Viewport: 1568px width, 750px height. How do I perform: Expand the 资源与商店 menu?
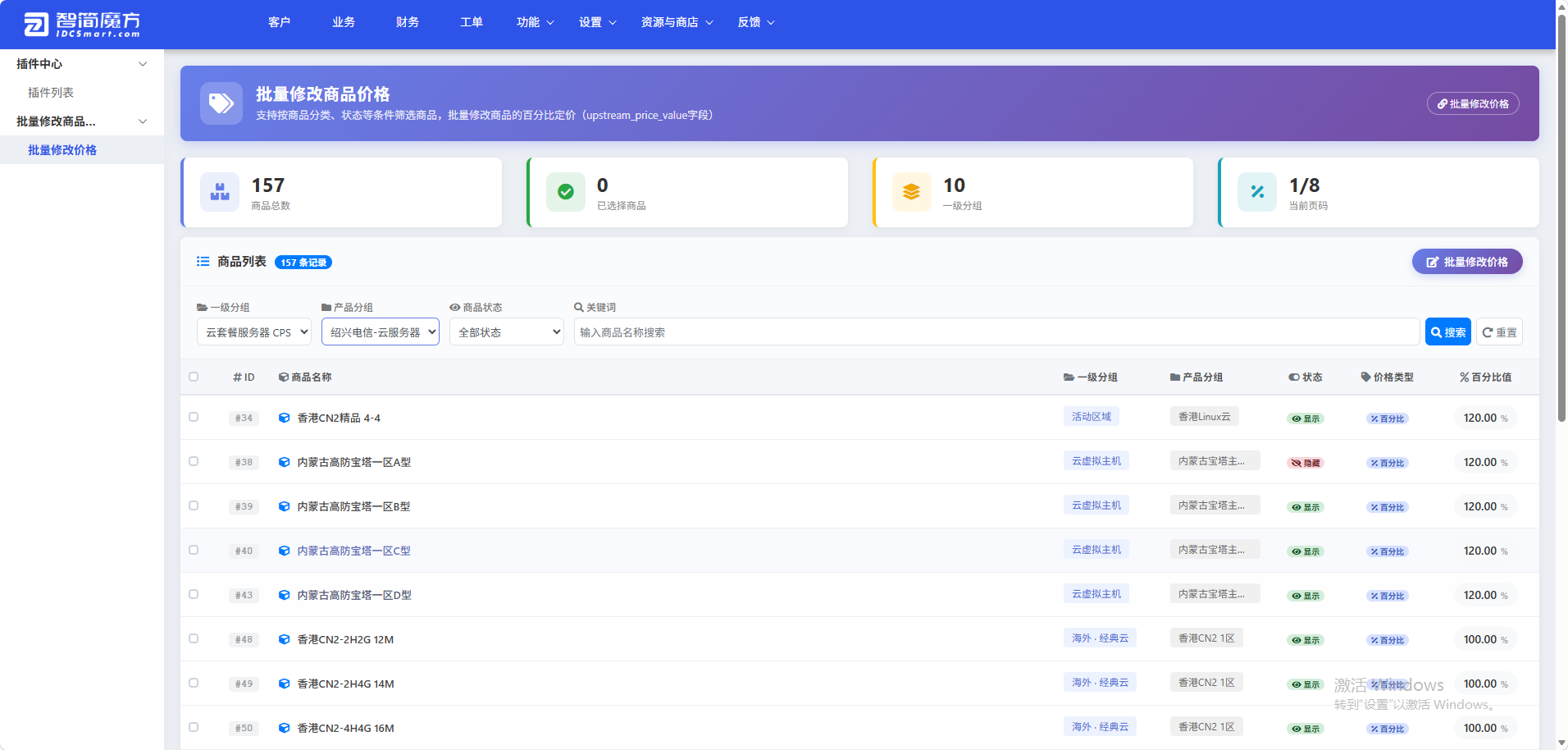click(x=677, y=22)
